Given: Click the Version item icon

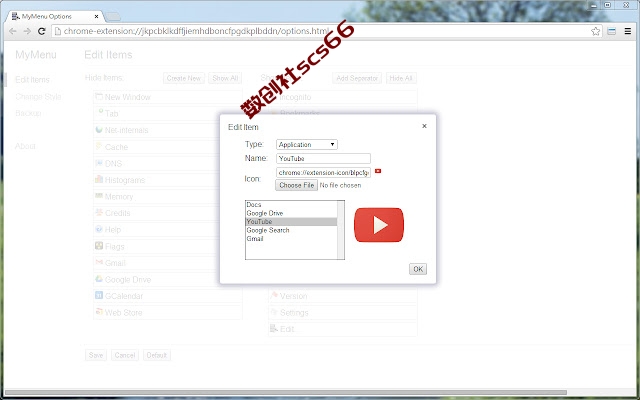Looking at the screenshot, I should (274, 295).
